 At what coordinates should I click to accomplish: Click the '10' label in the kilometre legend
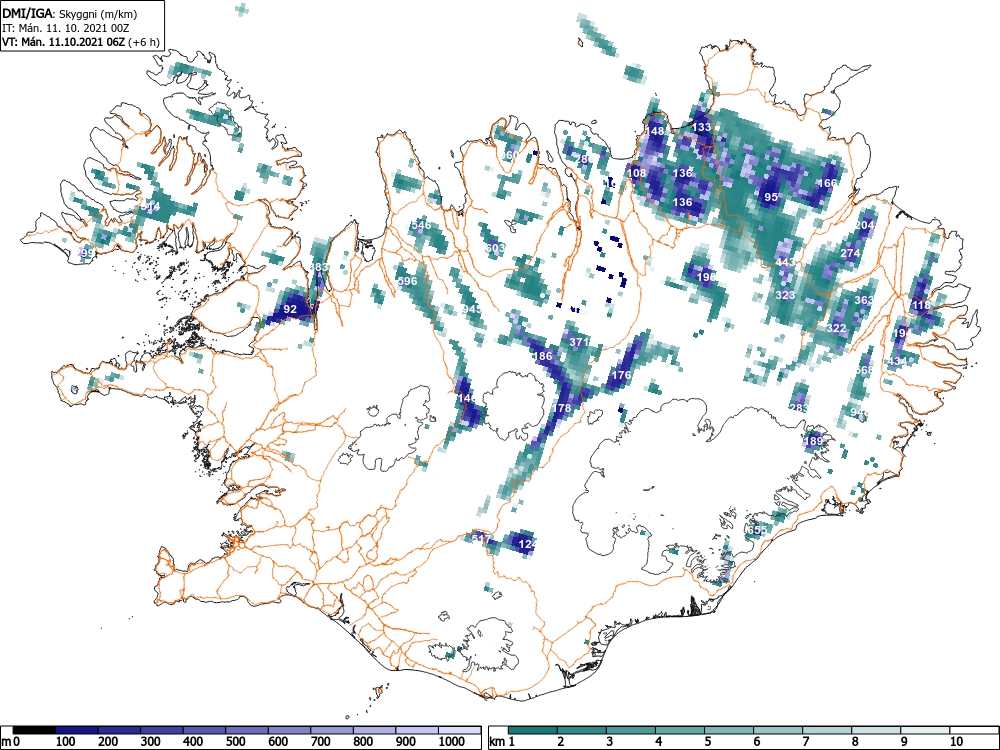coord(956,742)
